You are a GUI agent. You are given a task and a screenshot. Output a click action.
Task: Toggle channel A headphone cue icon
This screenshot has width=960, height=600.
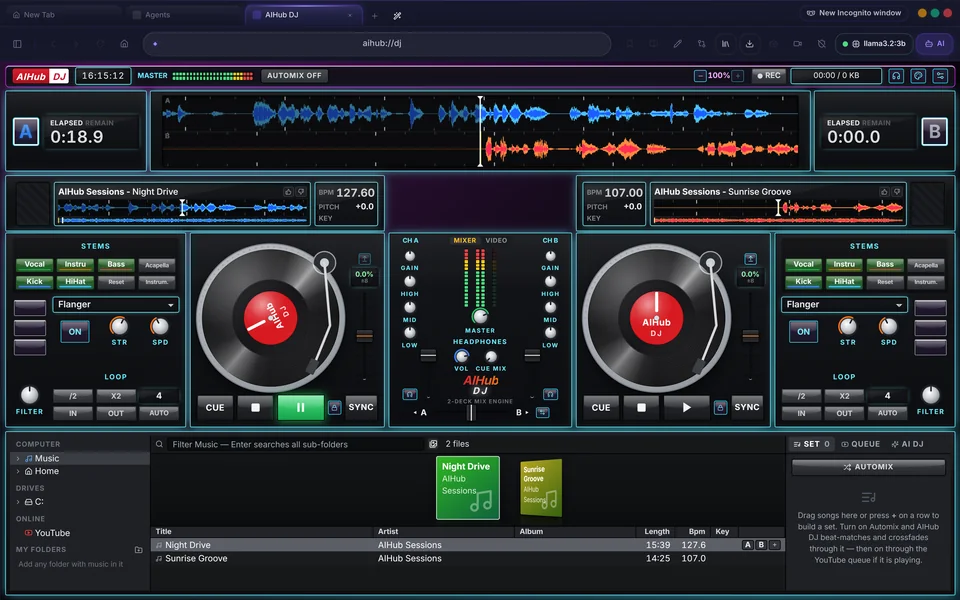410,394
